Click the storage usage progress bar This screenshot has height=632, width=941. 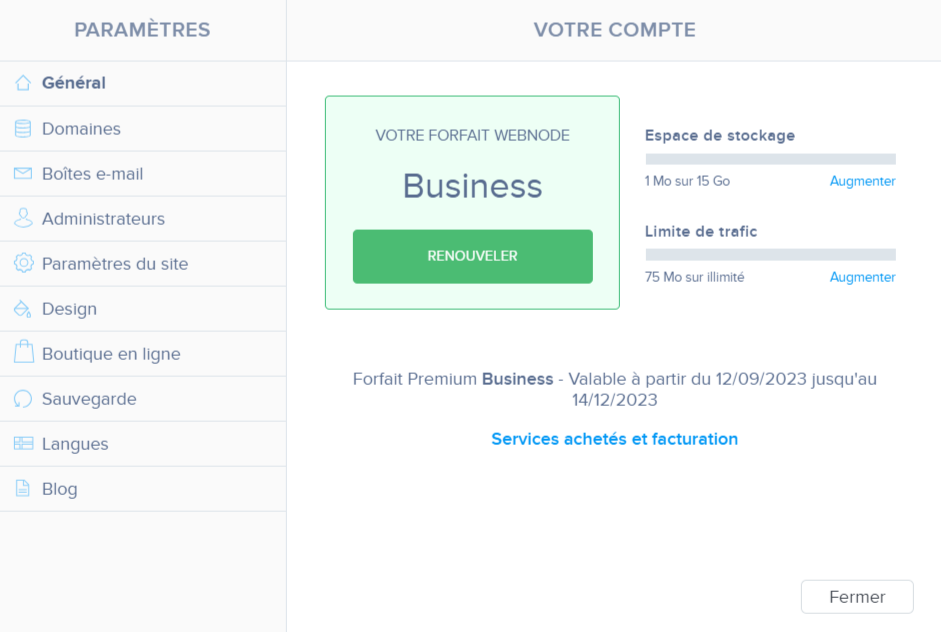click(770, 158)
